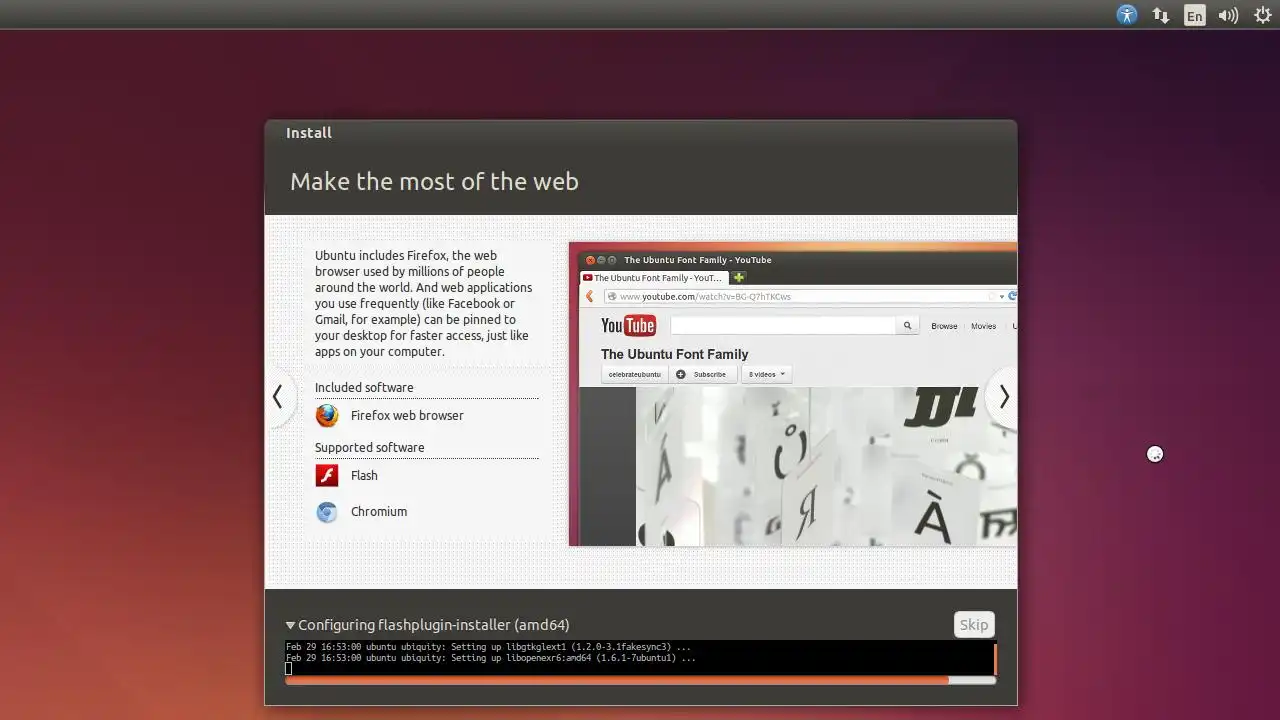Click the red close button of slideshow browser

point(590,260)
